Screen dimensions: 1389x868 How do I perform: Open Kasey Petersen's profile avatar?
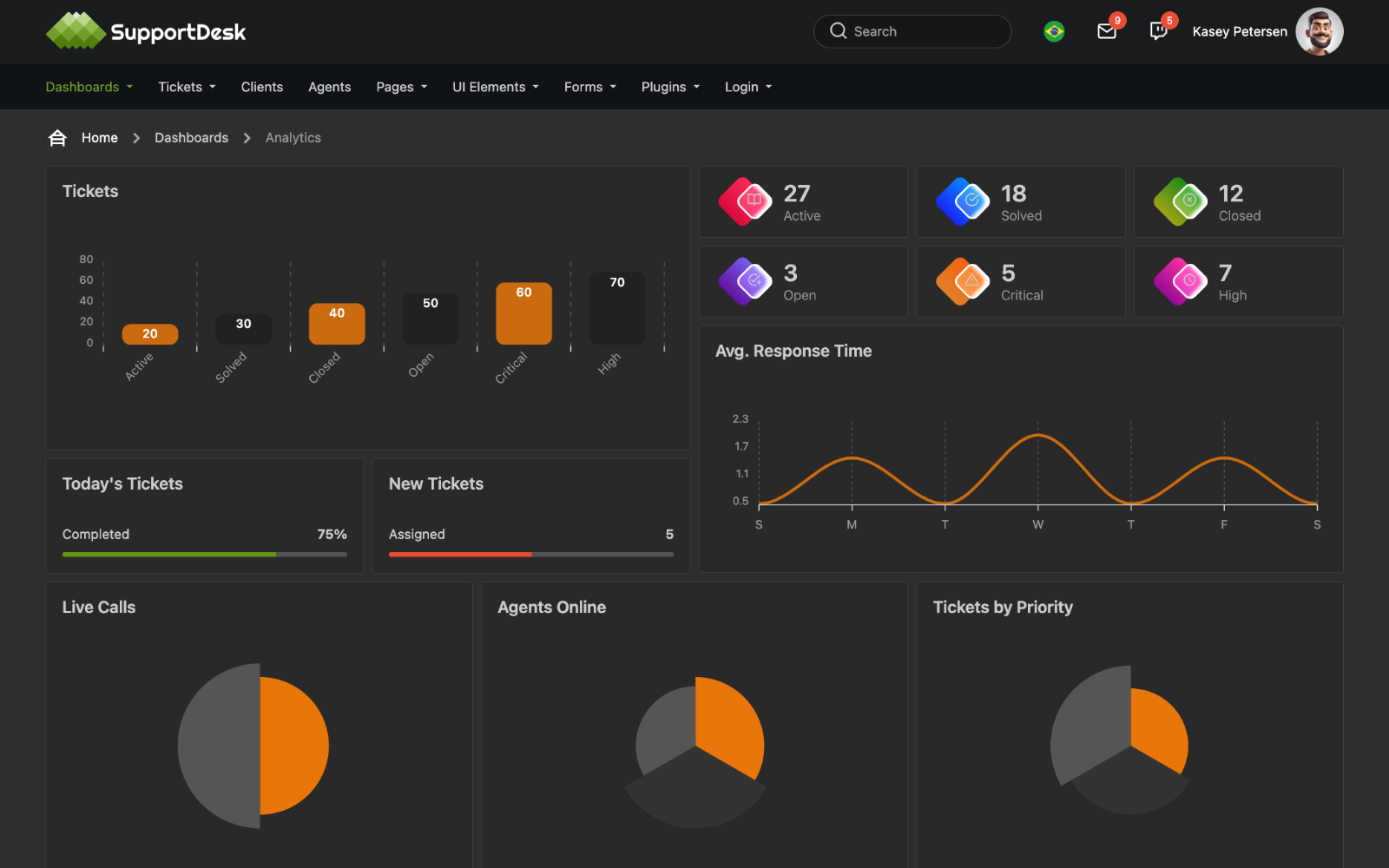[x=1320, y=31]
